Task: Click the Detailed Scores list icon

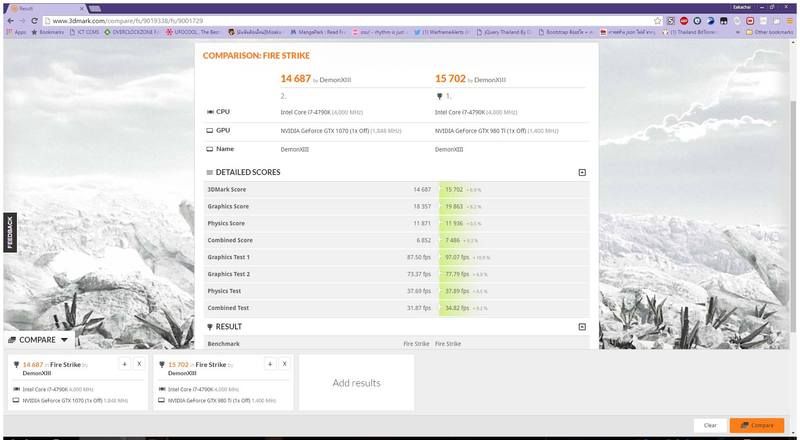Action: click(210, 173)
